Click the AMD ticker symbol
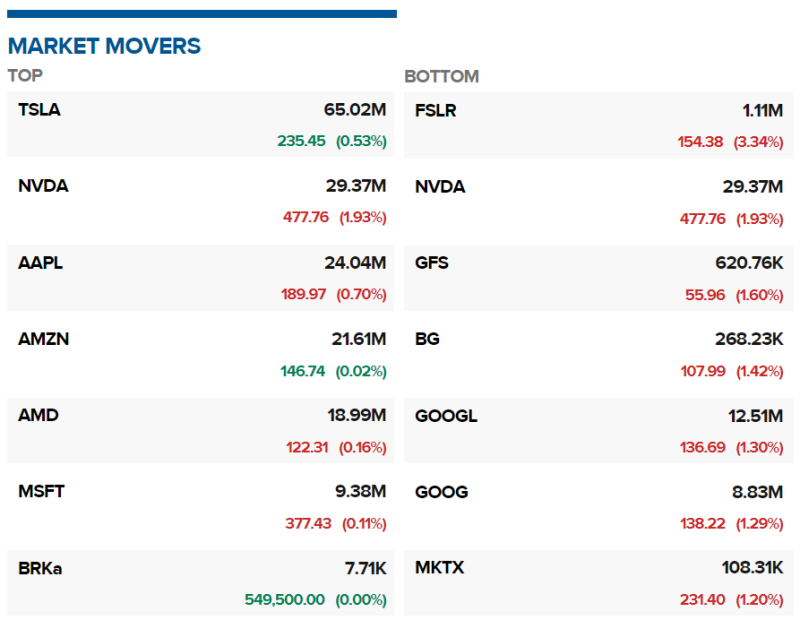 click(38, 415)
